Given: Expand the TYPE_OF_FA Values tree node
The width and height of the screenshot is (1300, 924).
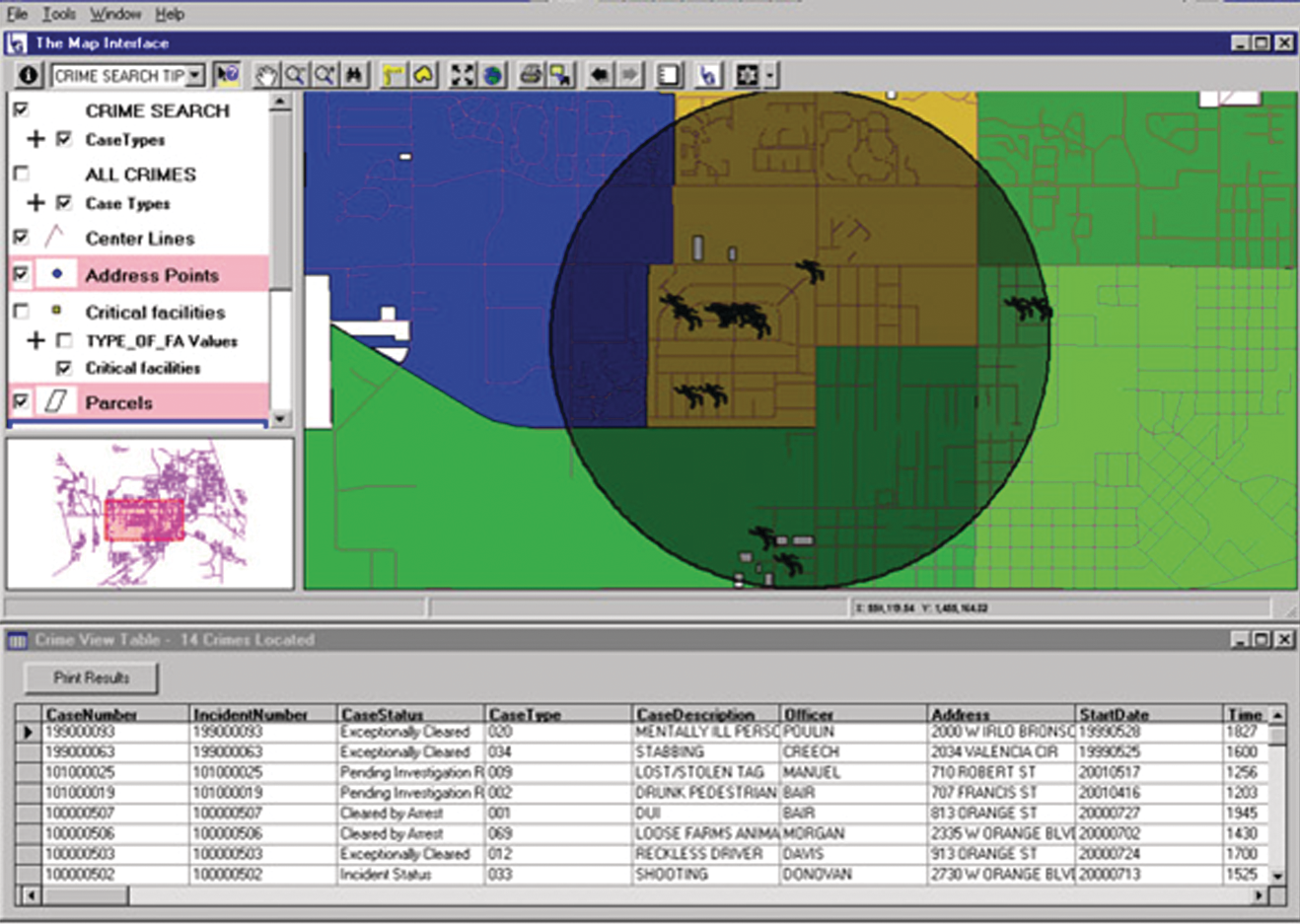Looking at the screenshot, I should (36, 340).
